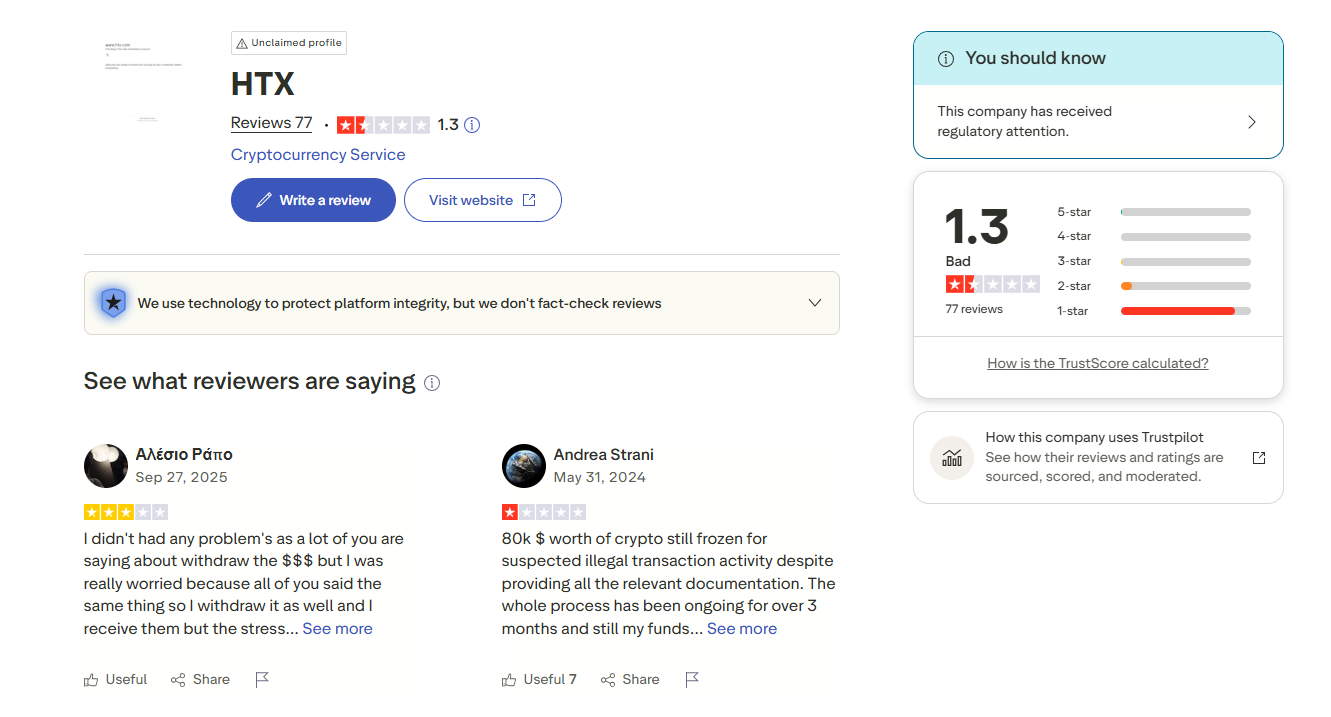Screen dimensions: 1331x717
Task: Click the 1-star label in rating breakdown
Action: [x=1074, y=311]
